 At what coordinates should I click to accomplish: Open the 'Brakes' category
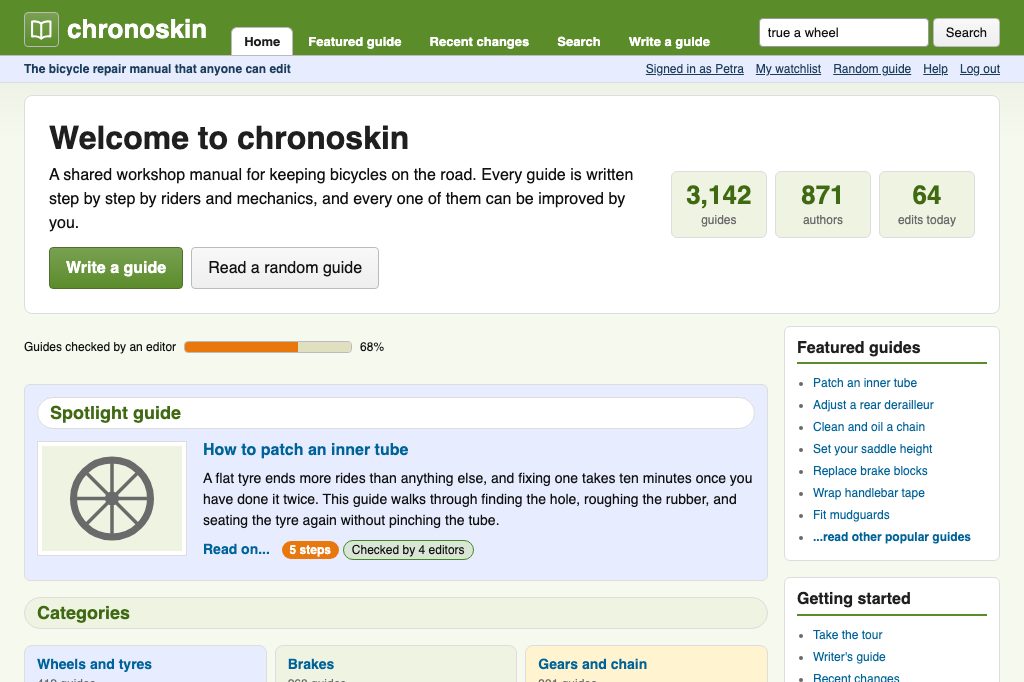311,664
